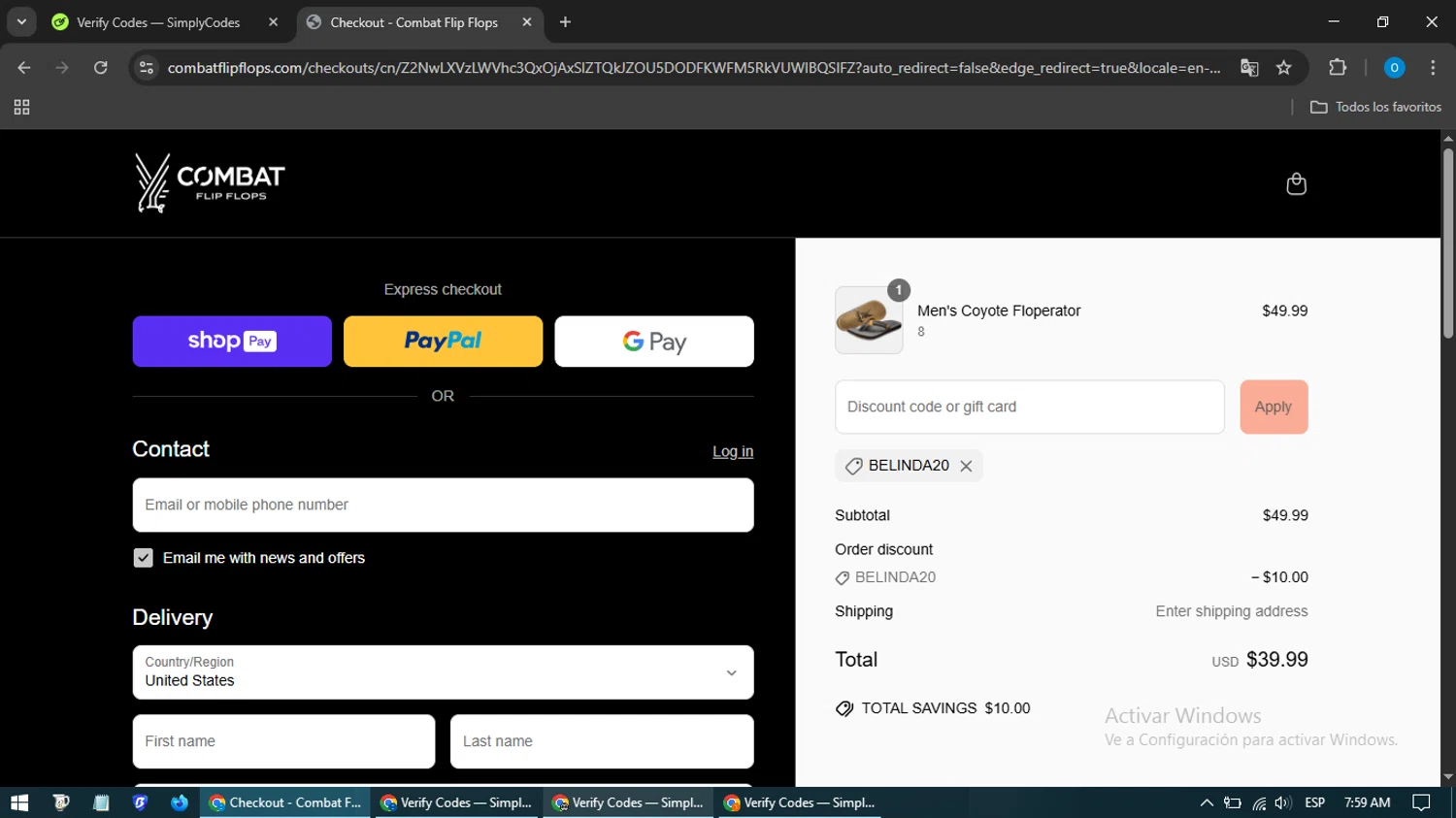Switch to Checkout - Combat F... taskbar window
Viewport: 1456px width, 818px height.
pyautogui.click(x=285, y=802)
